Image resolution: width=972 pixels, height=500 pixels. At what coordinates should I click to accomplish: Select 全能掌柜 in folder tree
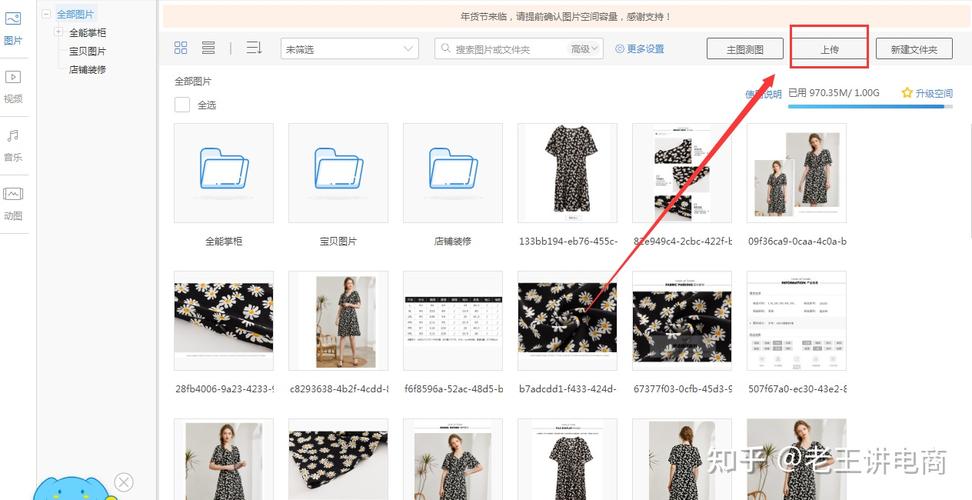(x=87, y=32)
